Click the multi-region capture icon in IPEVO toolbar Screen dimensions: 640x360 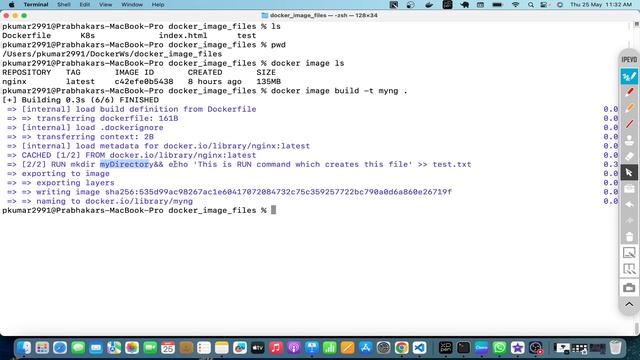pos(629,269)
